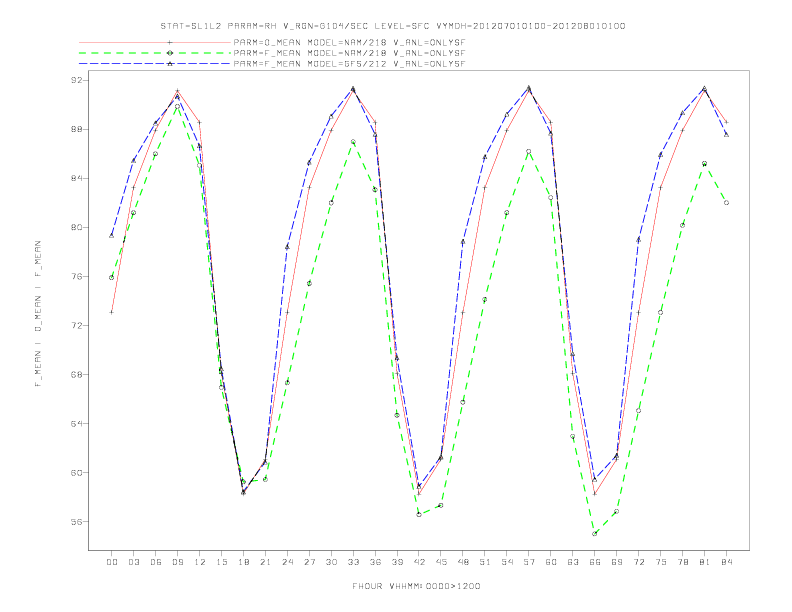Click x-axis tick label 12

(x=200, y=562)
